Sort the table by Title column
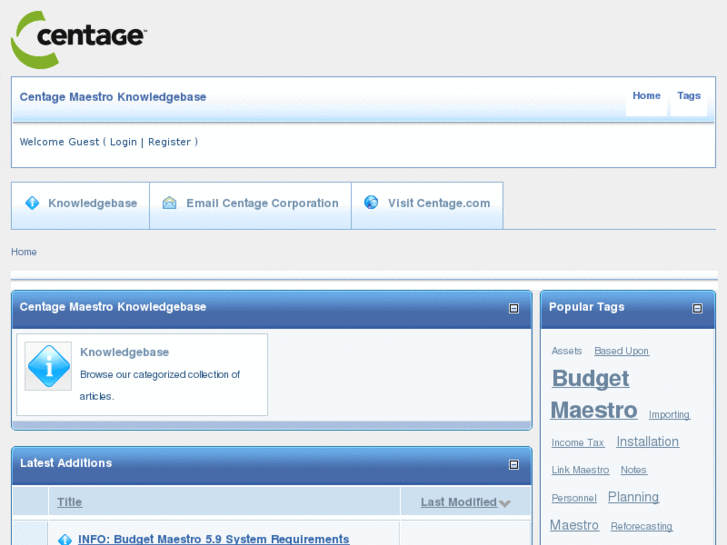This screenshot has height=545, width=727. pos(70,502)
